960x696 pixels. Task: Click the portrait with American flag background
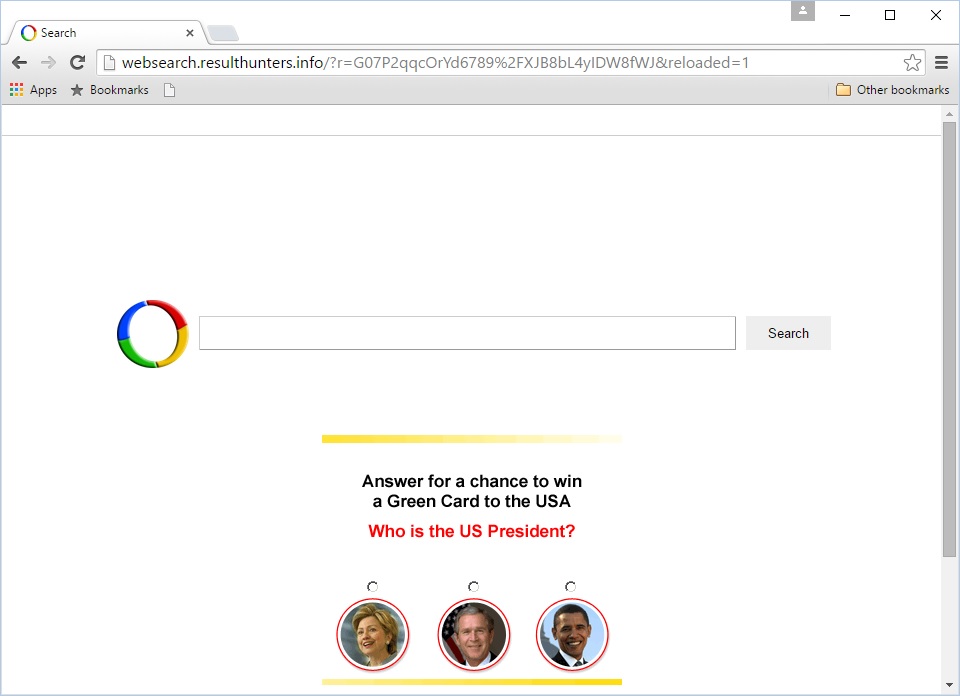click(474, 634)
